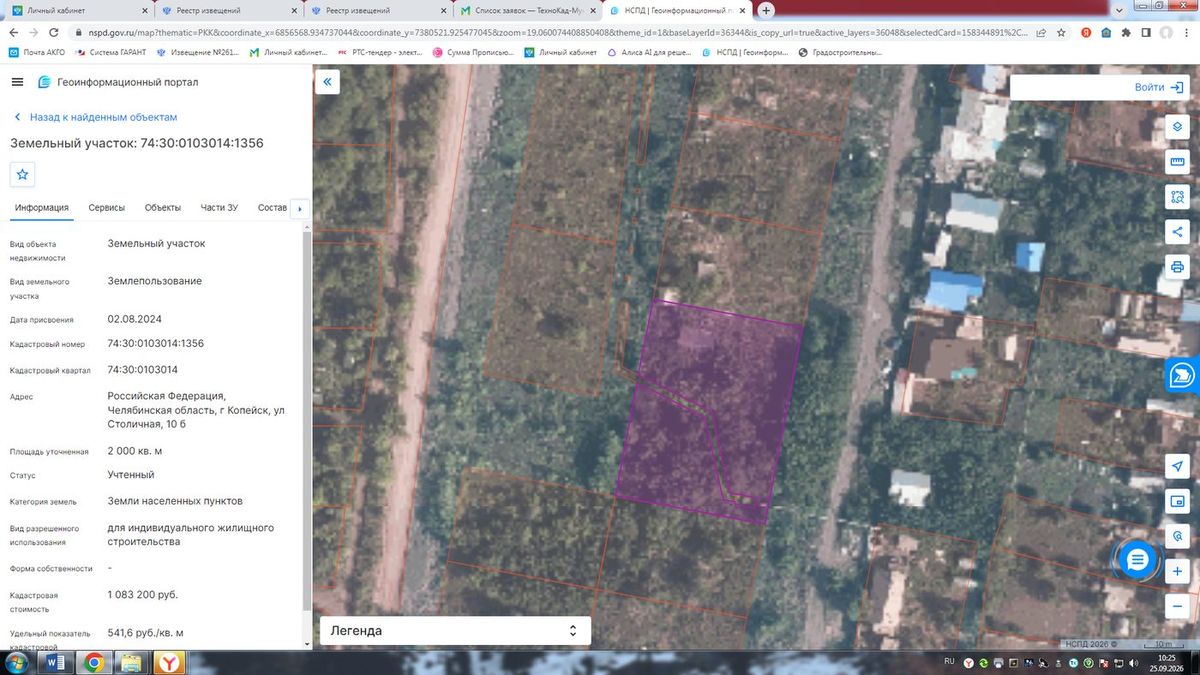The width and height of the screenshot is (1200, 675).
Task: Select the area search tool on the map
Action: point(1177,197)
